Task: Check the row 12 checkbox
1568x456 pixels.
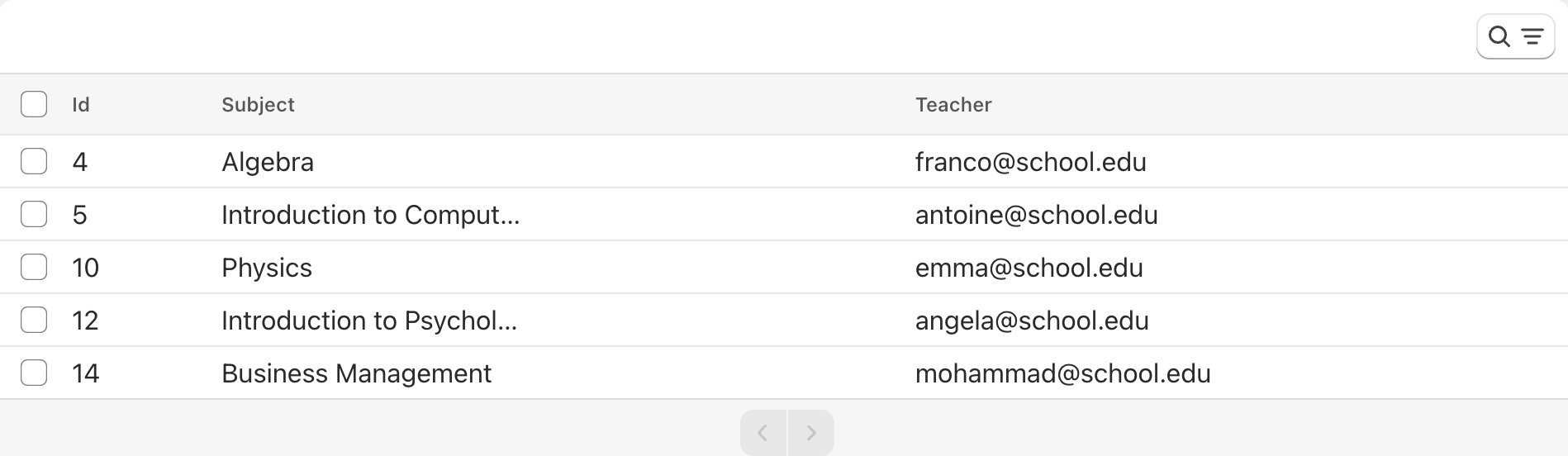Action: coord(34,320)
